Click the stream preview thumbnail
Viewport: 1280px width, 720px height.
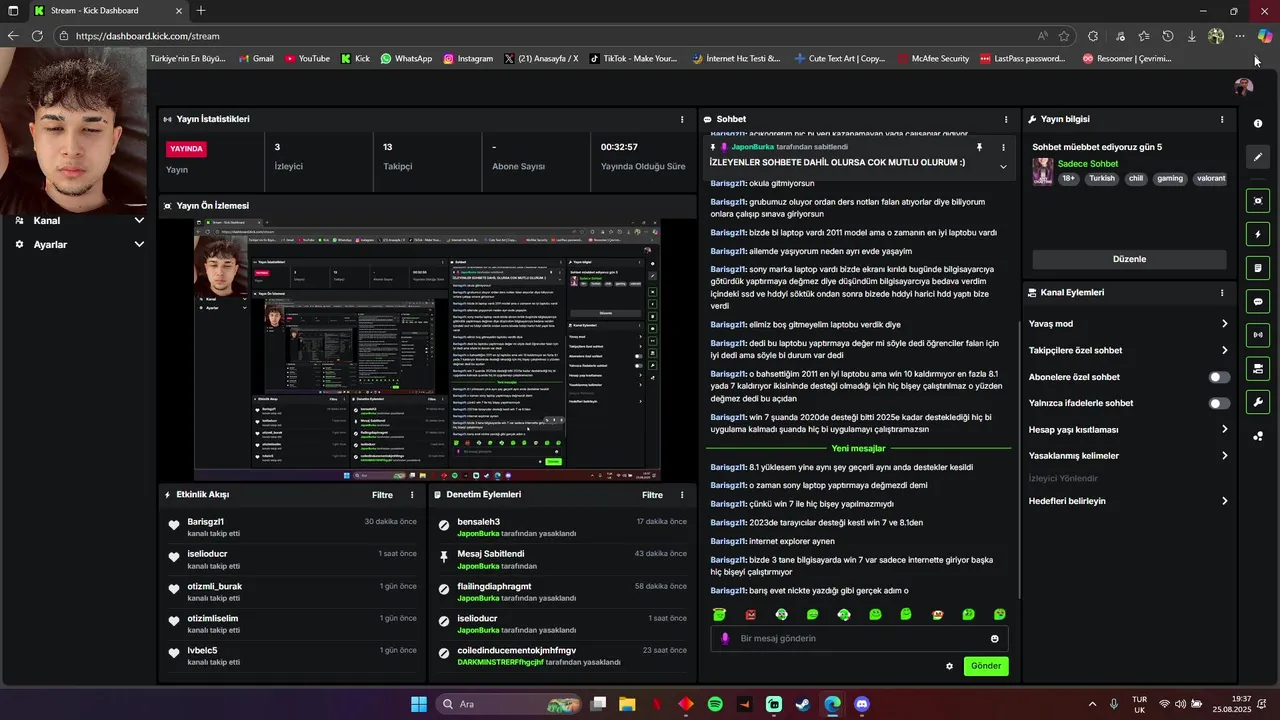(x=427, y=350)
